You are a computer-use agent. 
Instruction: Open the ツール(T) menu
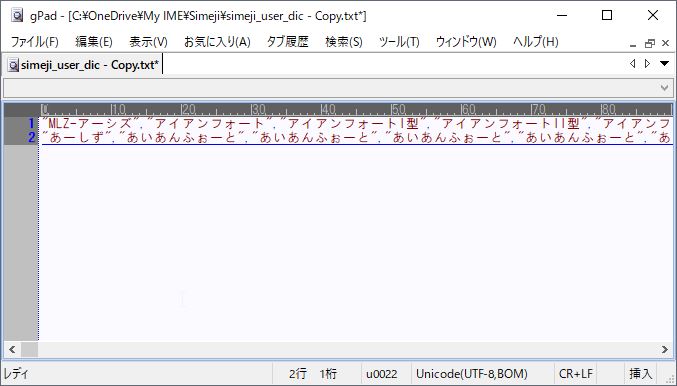pos(399,42)
